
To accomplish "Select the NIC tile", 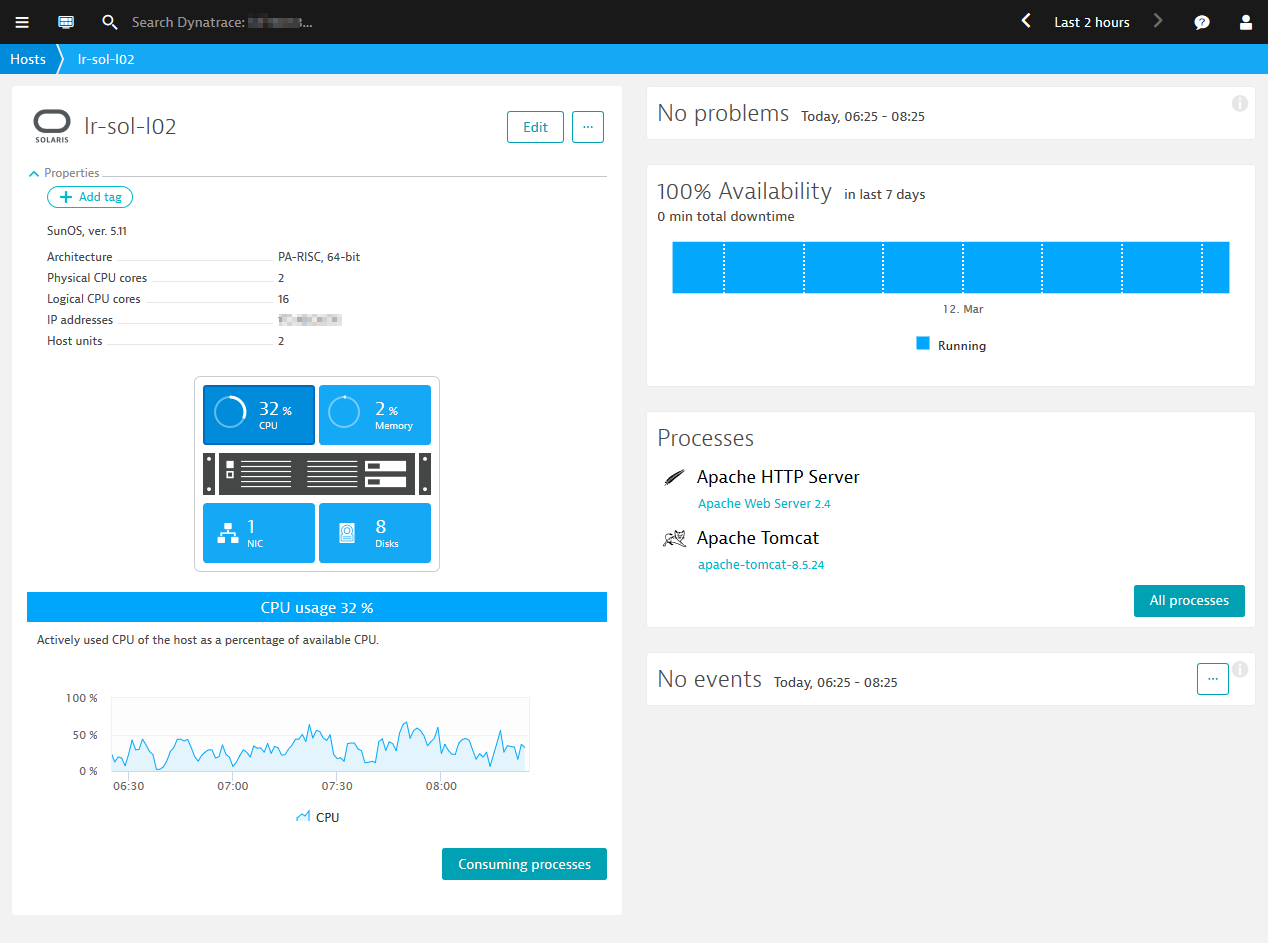I will [259, 533].
